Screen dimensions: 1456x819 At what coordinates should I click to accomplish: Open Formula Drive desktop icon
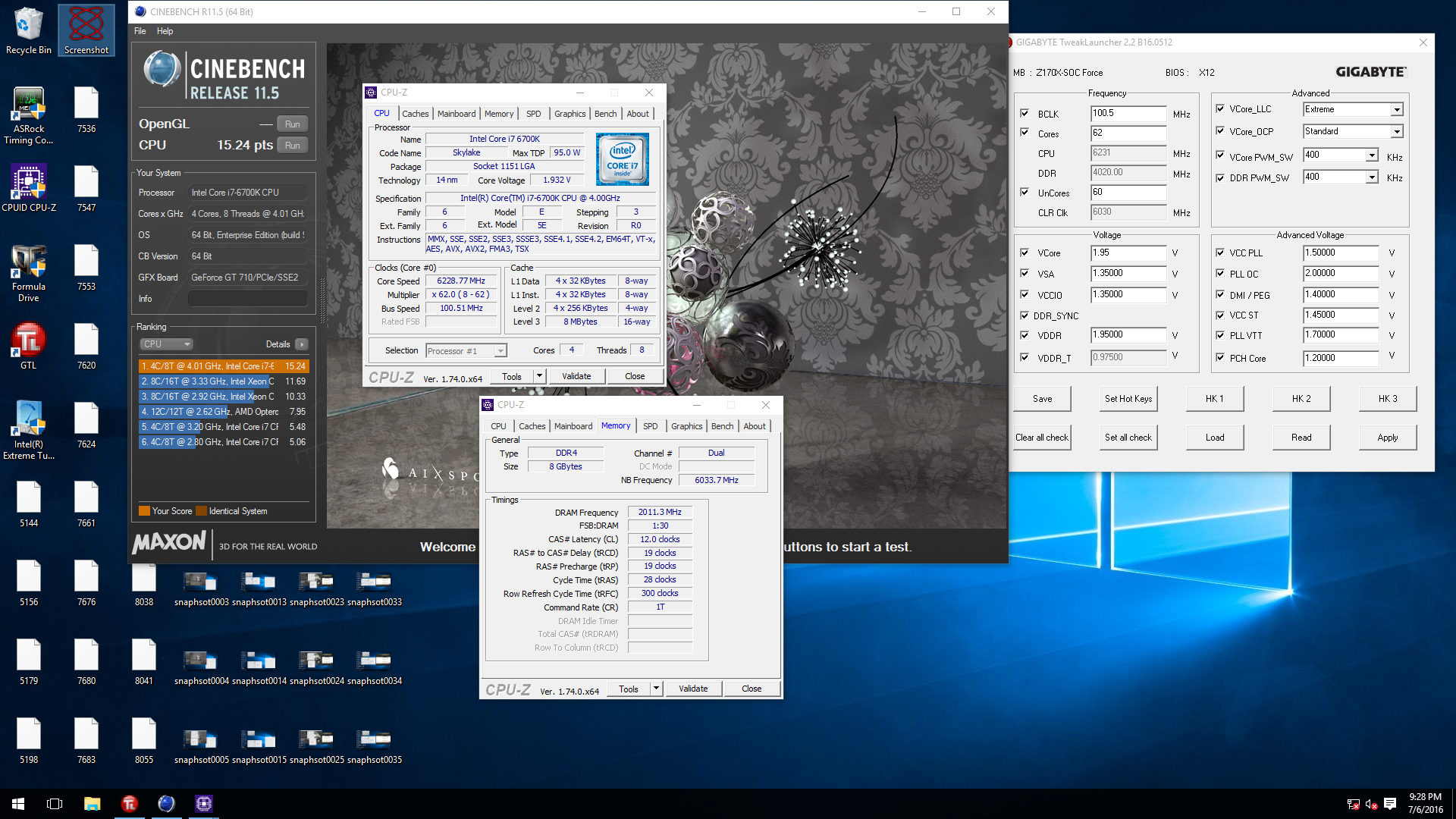pos(28,273)
